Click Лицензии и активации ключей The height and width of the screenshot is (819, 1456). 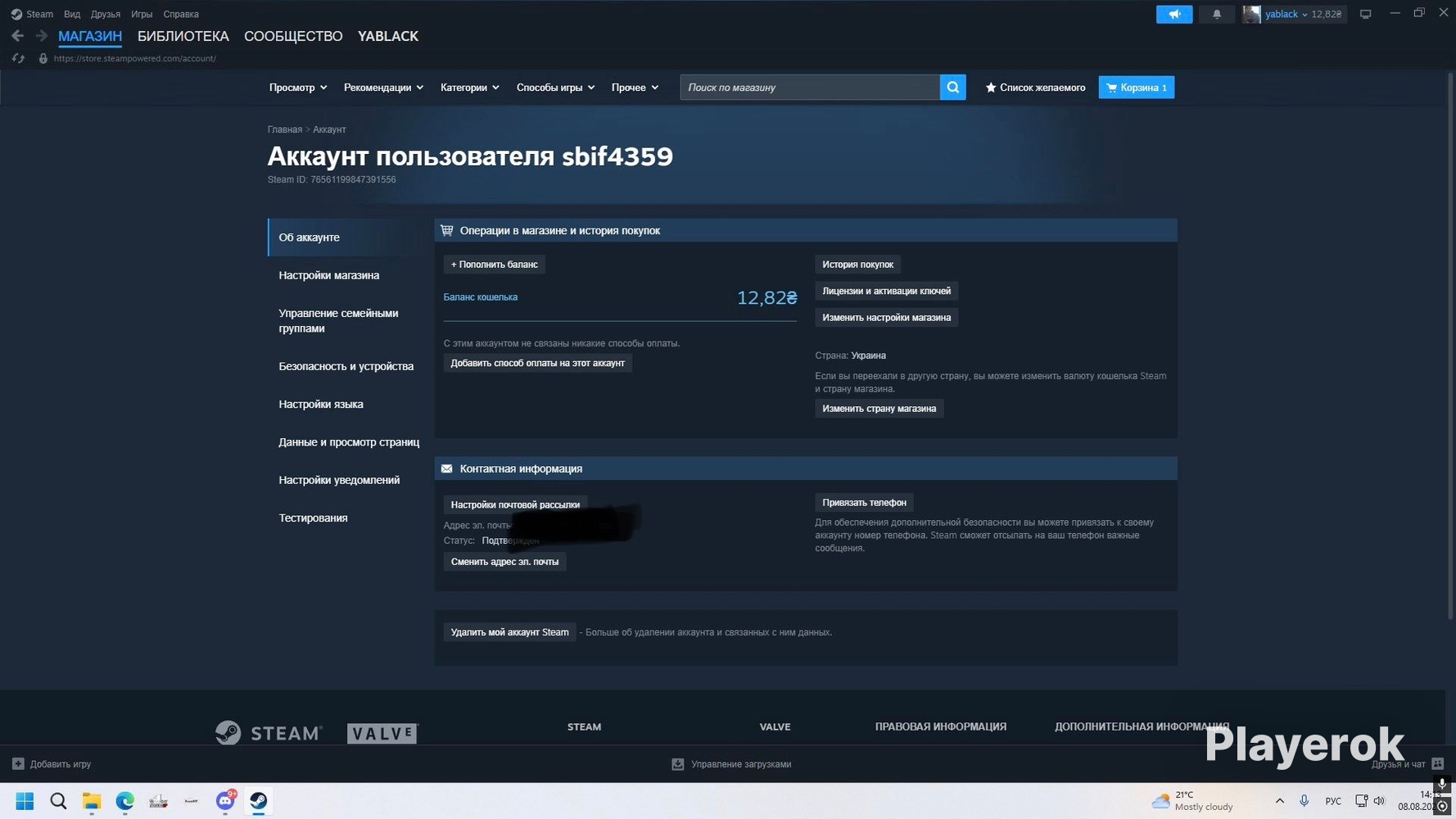(x=887, y=291)
